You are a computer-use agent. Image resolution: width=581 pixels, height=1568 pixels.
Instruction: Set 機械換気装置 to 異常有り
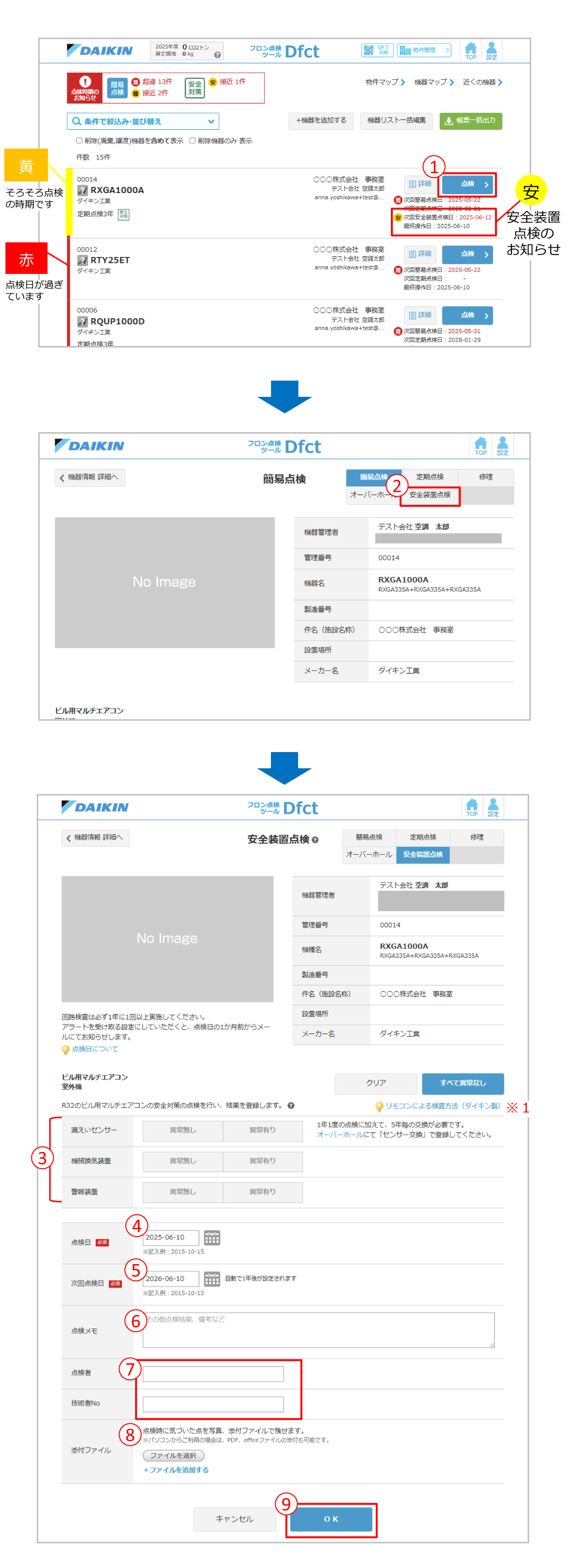(263, 1161)
